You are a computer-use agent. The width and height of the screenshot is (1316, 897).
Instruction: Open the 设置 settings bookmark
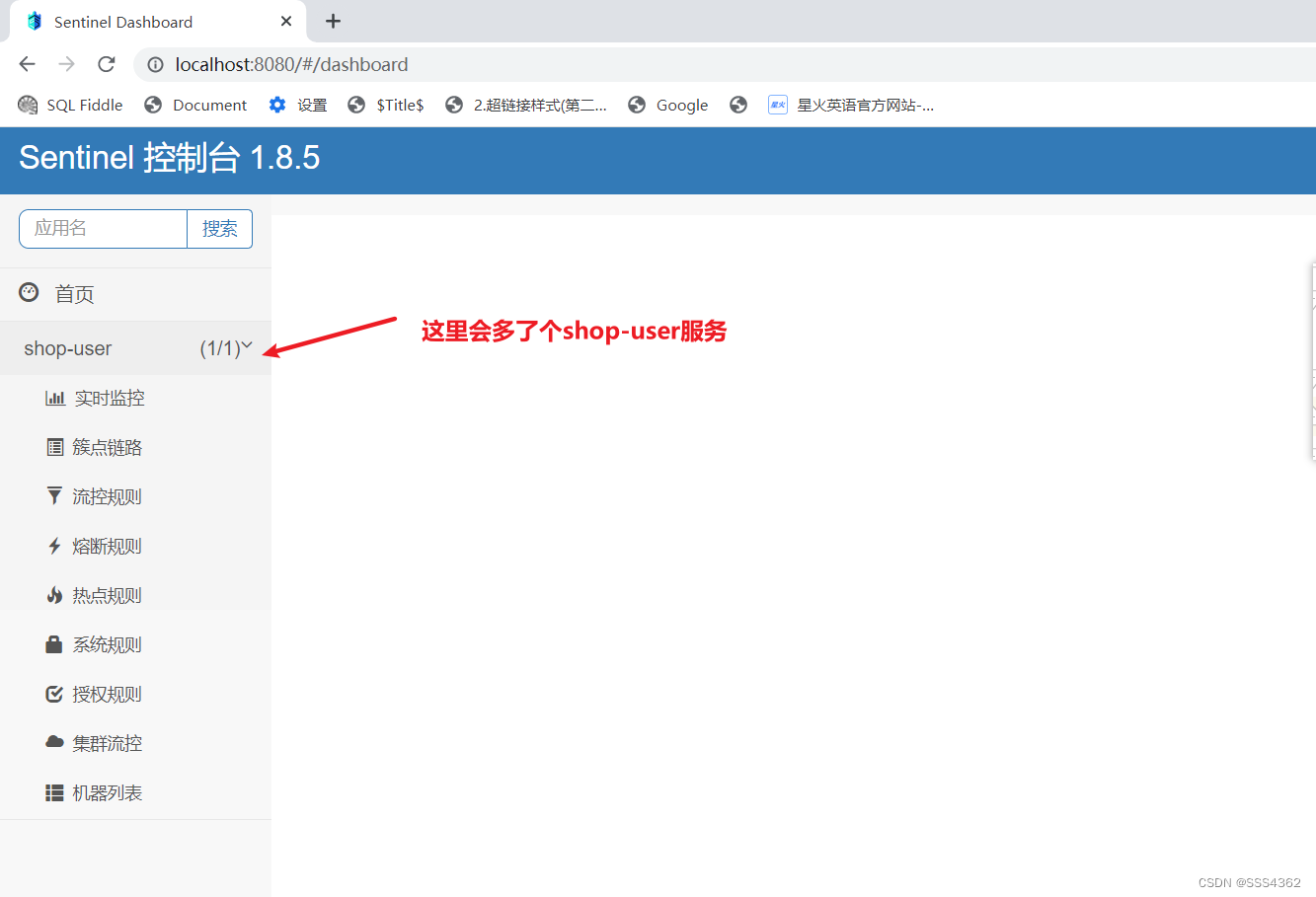(298, 105)
